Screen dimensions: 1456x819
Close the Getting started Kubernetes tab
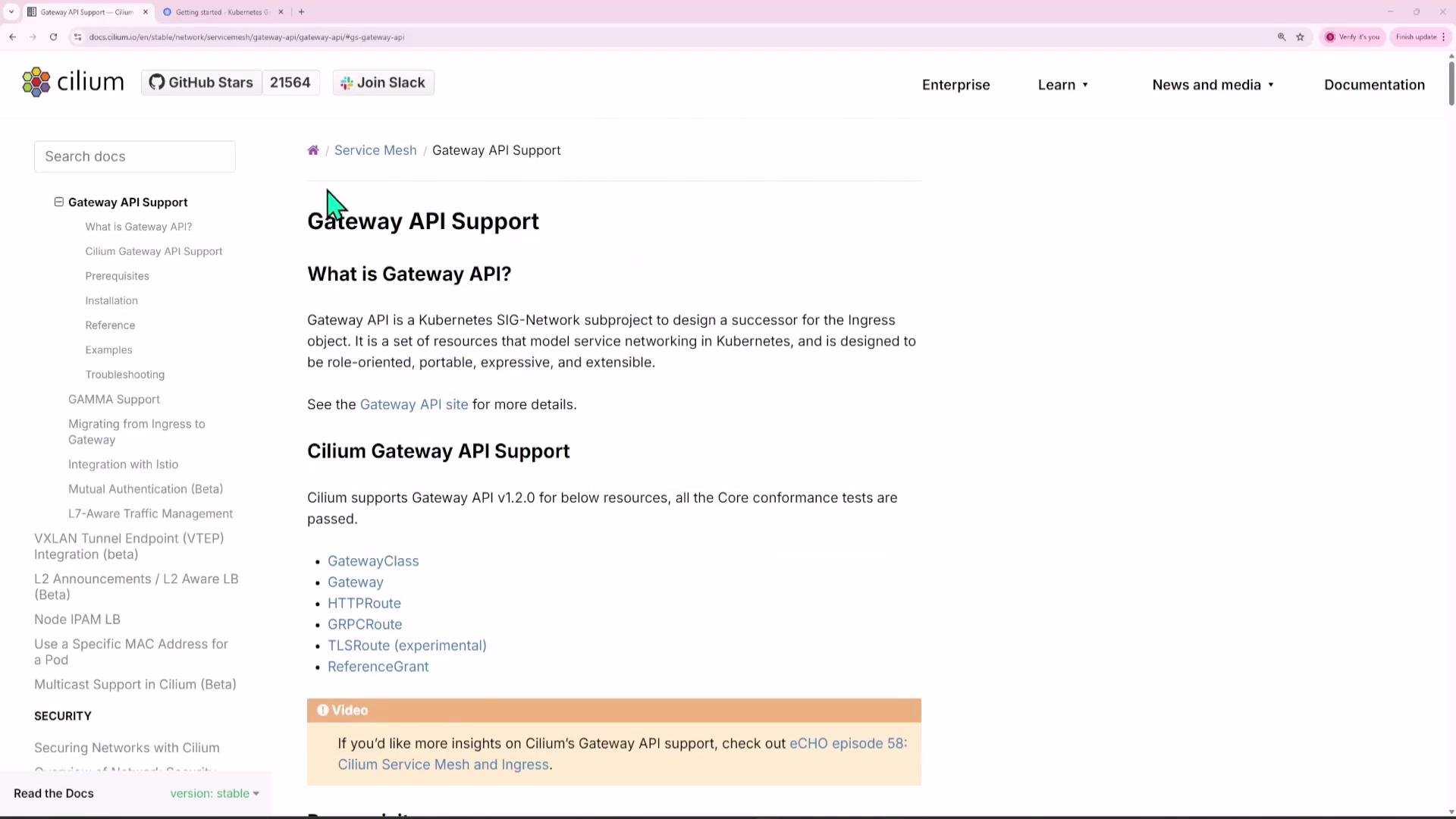pos(281,12)
